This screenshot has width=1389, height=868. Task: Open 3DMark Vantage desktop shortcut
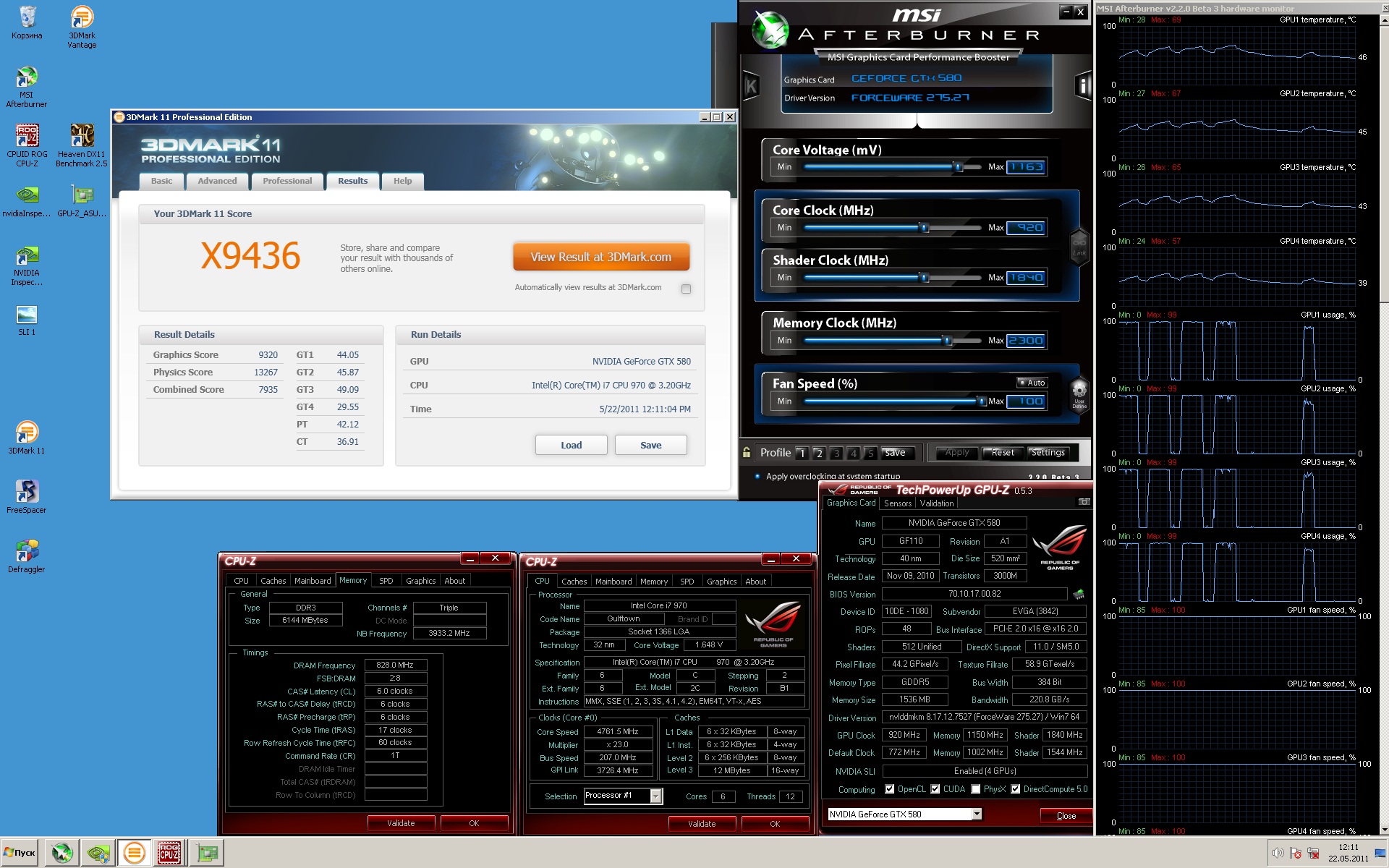pyautogui.click(x=82, y=27)
